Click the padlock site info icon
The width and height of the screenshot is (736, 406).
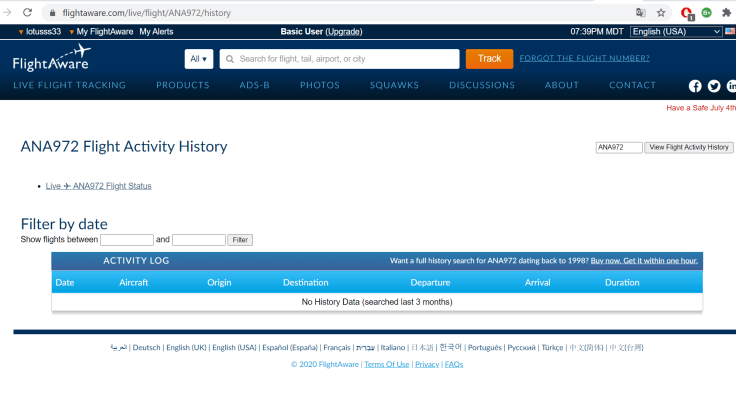53,13
